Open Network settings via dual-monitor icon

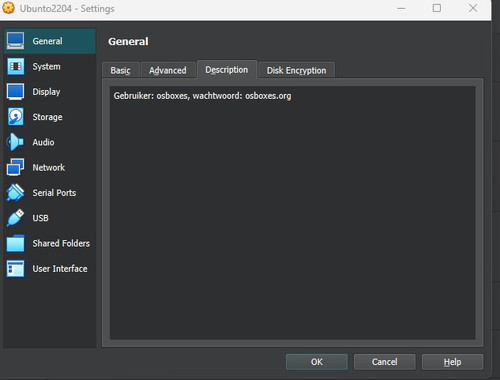[15, 167]
